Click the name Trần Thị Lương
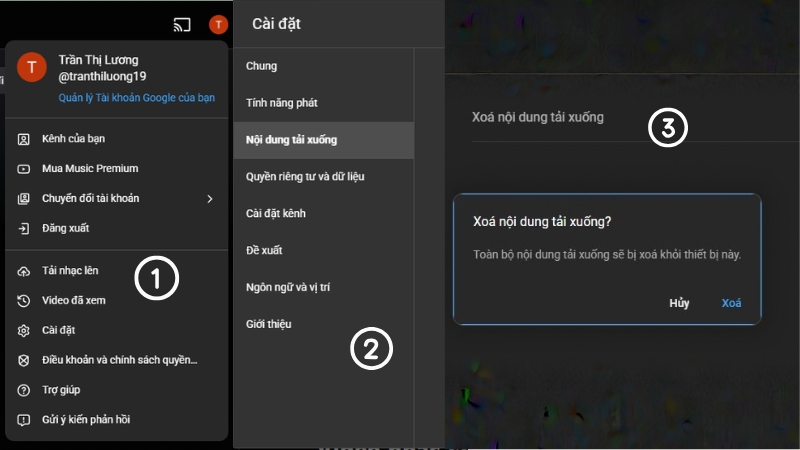Viewport: 800px width, 450px height. 98,60
